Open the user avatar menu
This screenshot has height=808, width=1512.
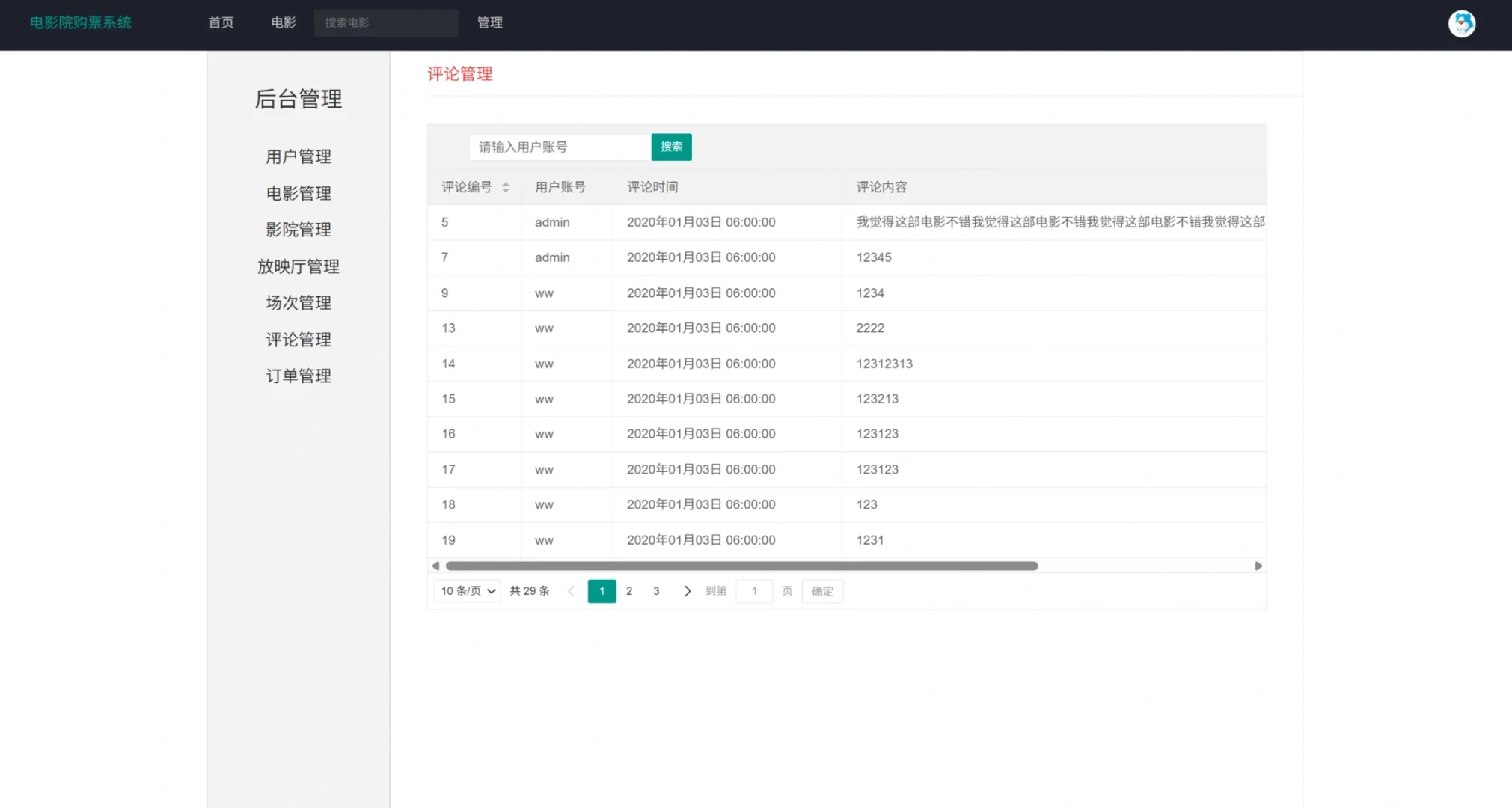[1462, 23]
